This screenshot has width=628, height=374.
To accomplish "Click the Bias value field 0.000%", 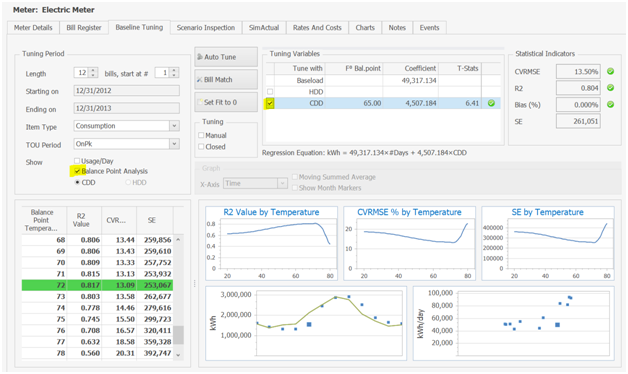I will (x=578, y=105).
